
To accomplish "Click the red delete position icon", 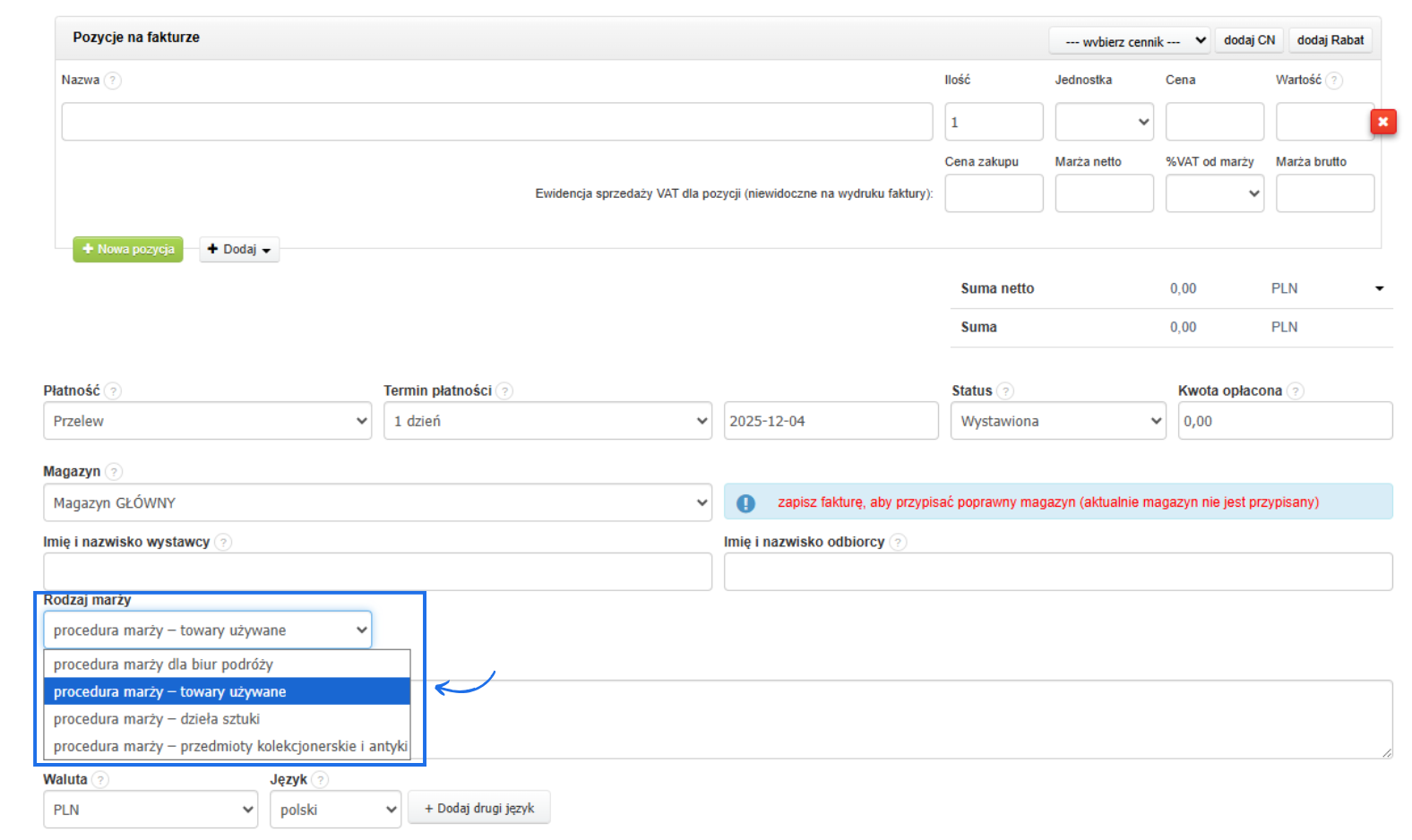I will 1382,122.
